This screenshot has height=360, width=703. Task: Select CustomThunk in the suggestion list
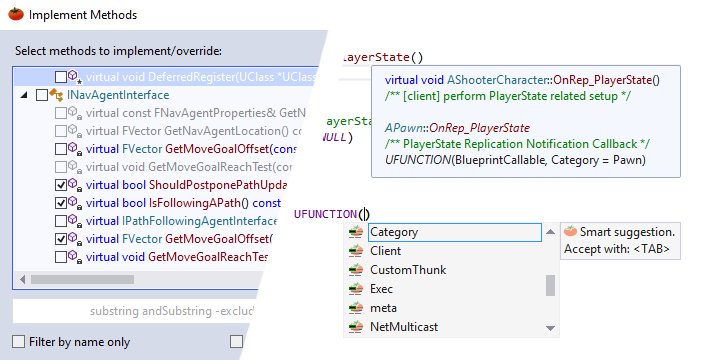point(408,270)
